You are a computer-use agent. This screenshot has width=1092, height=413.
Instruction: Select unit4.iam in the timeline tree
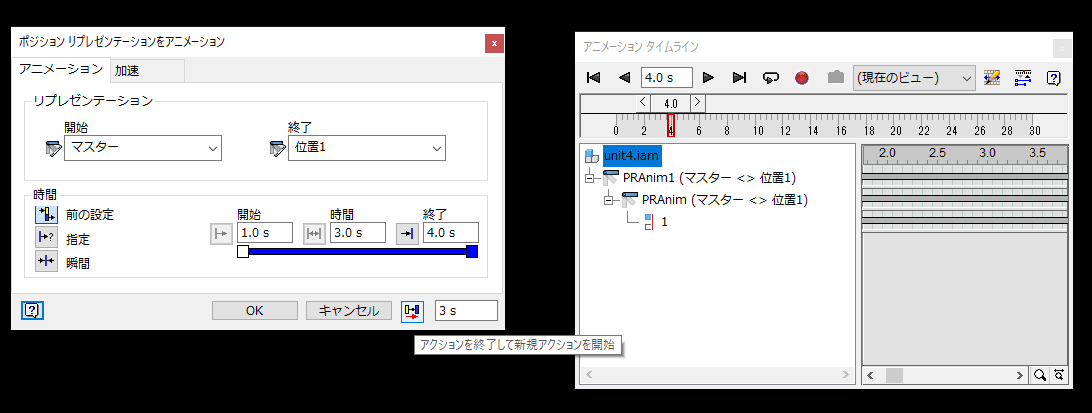631,155
